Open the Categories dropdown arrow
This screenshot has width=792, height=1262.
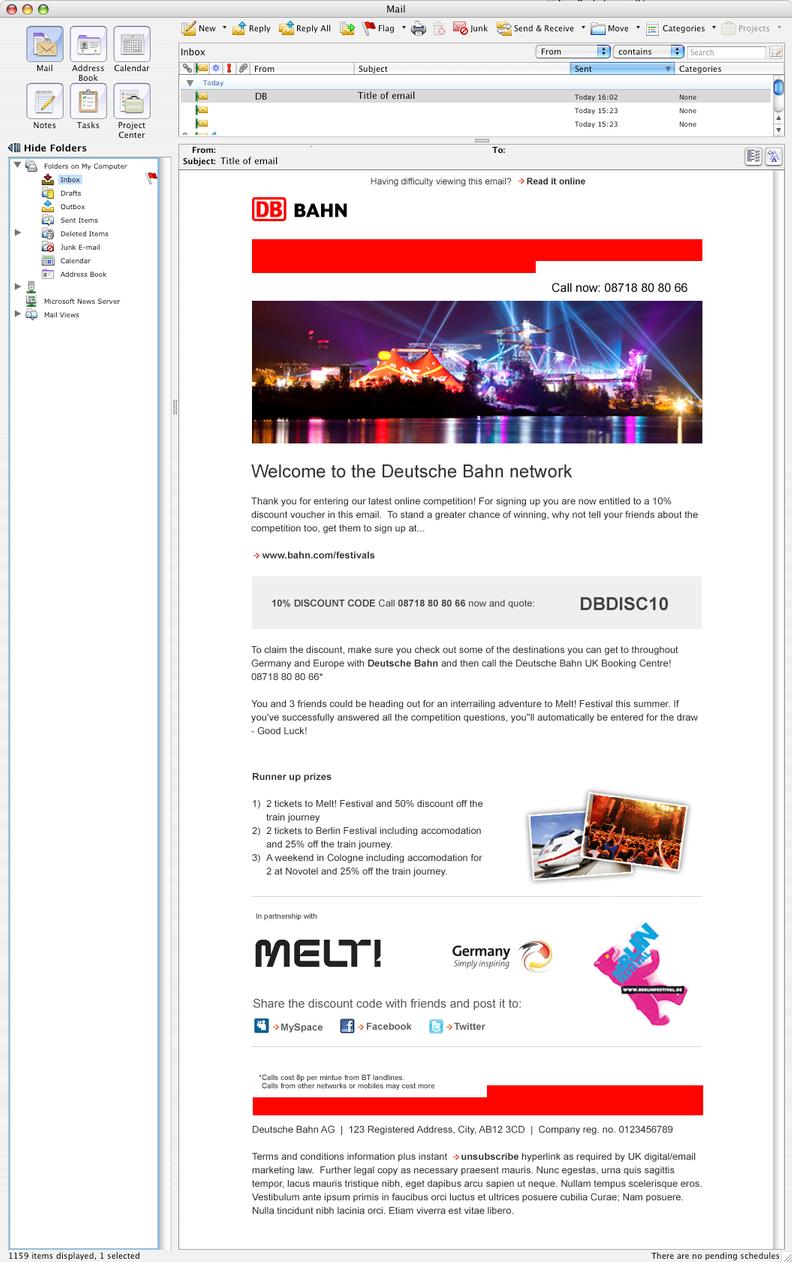click(x=713, y=28)
